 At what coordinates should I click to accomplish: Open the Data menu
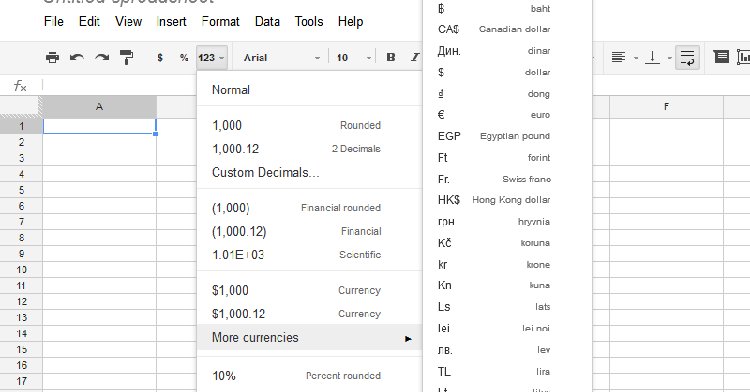point(267,22)
